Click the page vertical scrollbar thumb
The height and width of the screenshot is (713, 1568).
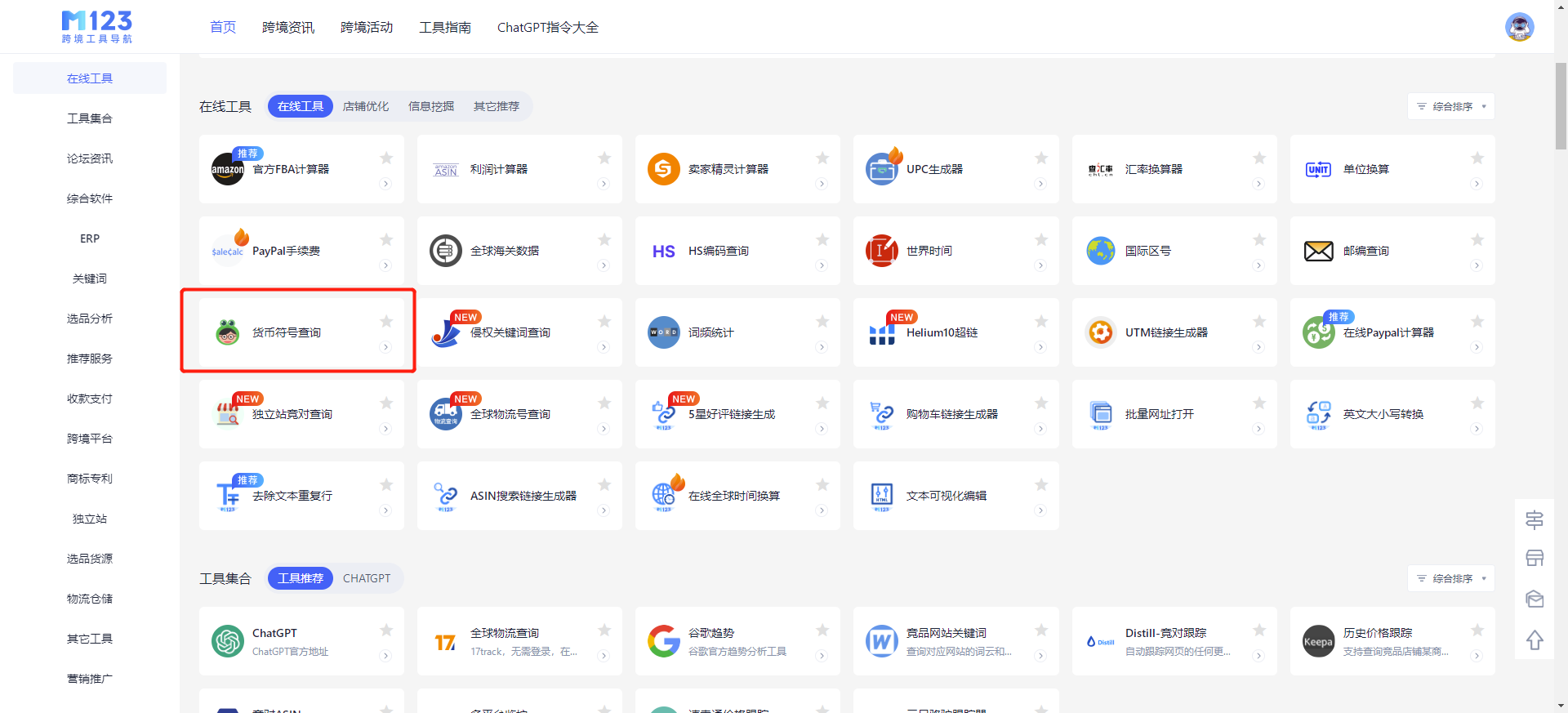click(x=1561, y=106)
